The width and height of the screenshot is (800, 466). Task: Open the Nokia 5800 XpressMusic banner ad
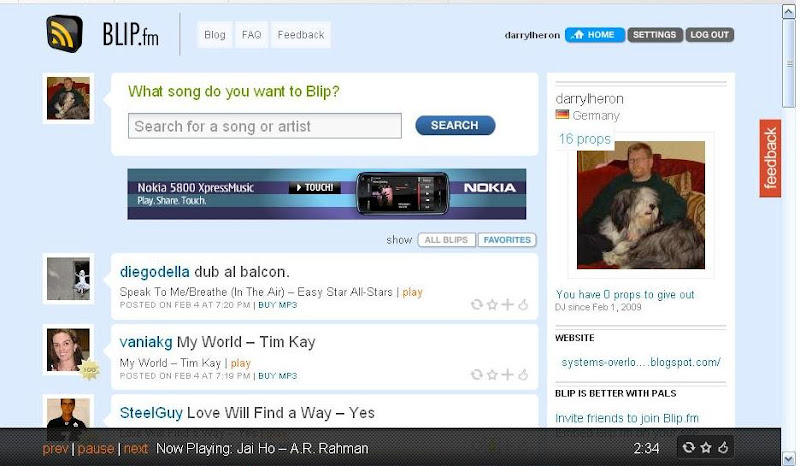pos(327,194)
